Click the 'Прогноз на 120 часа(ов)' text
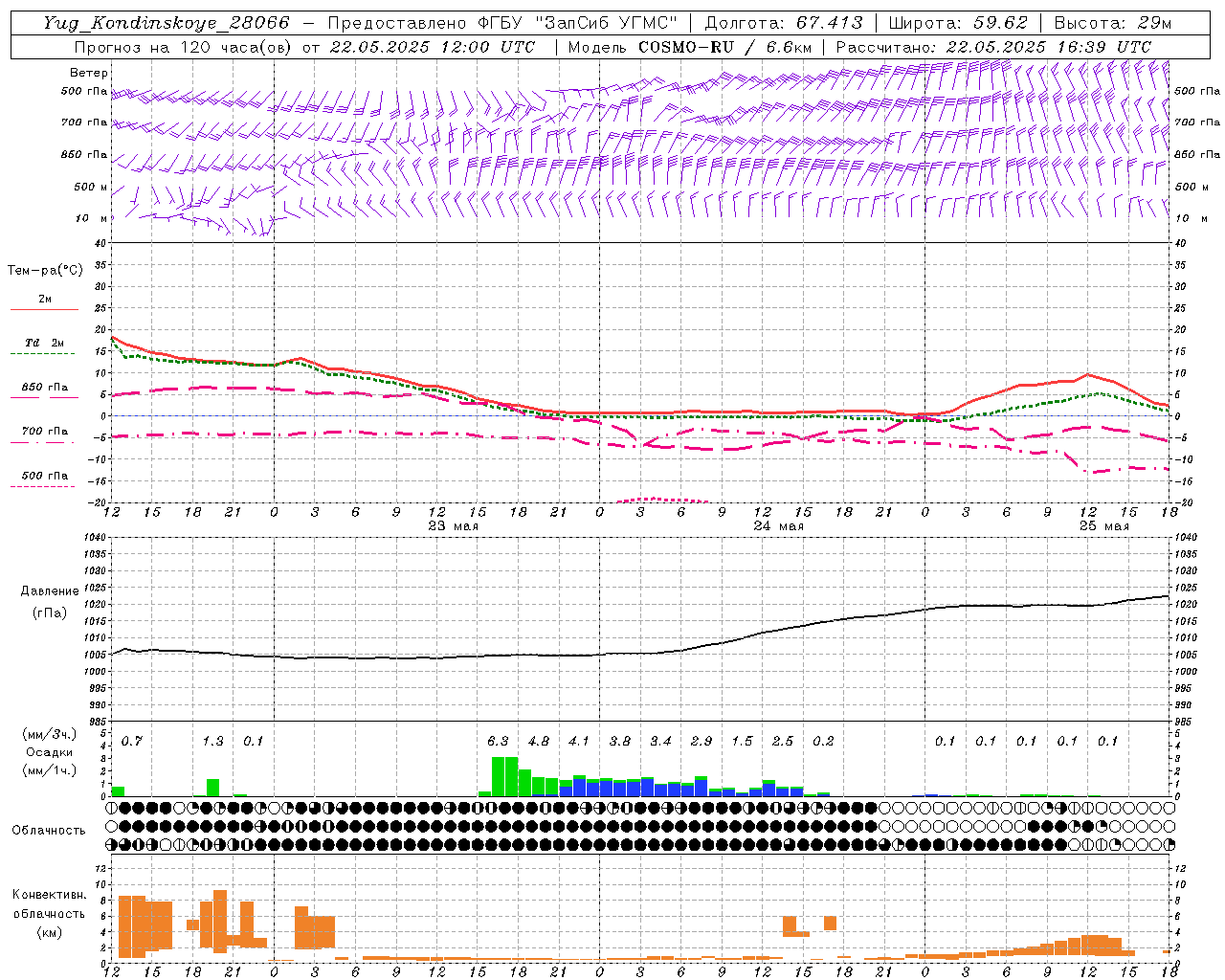Screen dimensions: 1225x980 click(x=184, y=47)
